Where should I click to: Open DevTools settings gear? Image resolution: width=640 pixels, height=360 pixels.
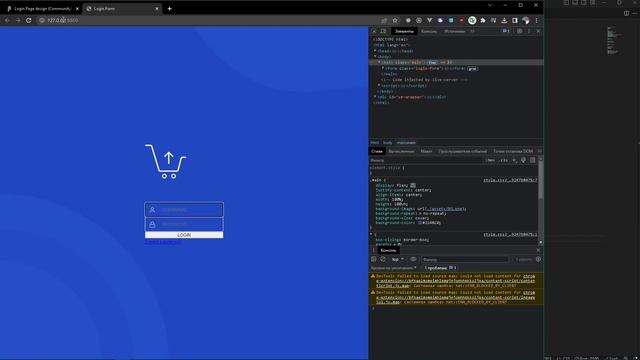(x=520, y=31)
